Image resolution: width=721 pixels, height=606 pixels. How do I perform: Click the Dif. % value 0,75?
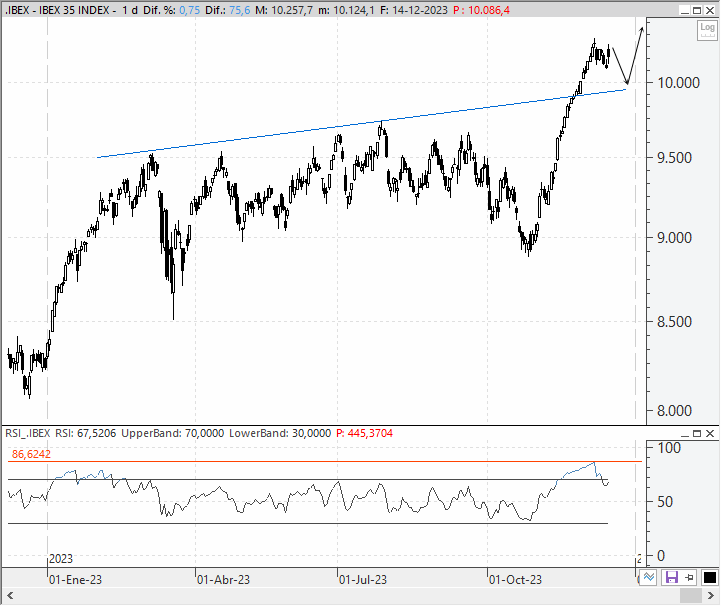click(189, 10)
